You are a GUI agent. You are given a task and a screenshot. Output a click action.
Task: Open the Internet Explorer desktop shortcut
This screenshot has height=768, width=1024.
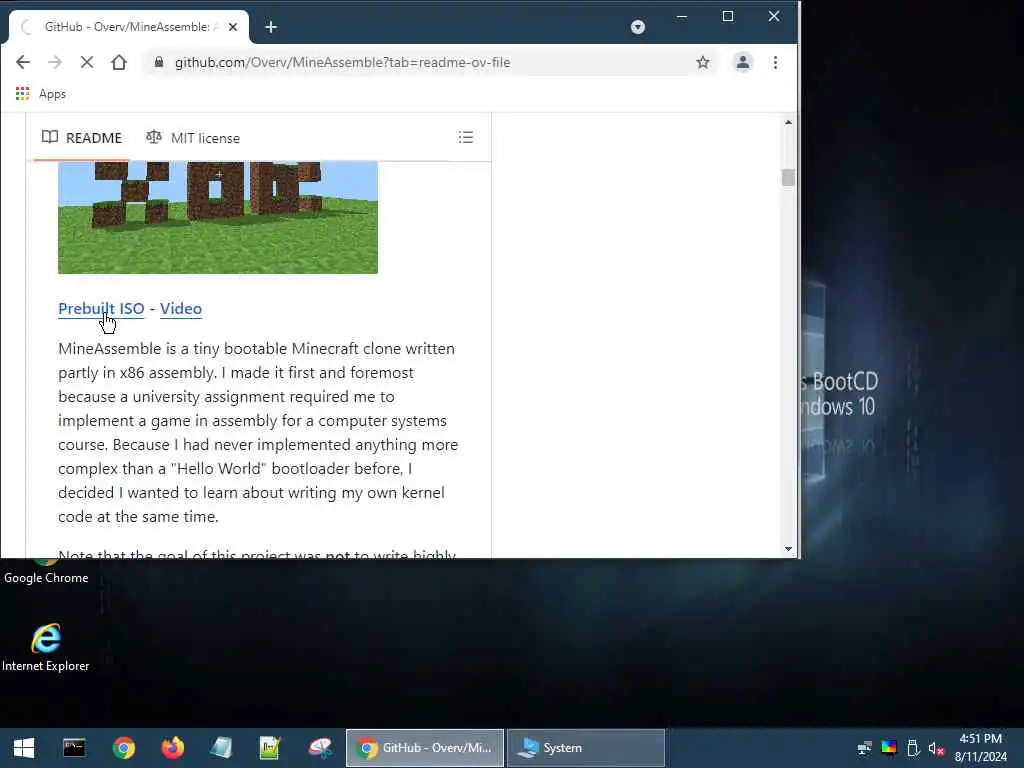click(46, 648)
